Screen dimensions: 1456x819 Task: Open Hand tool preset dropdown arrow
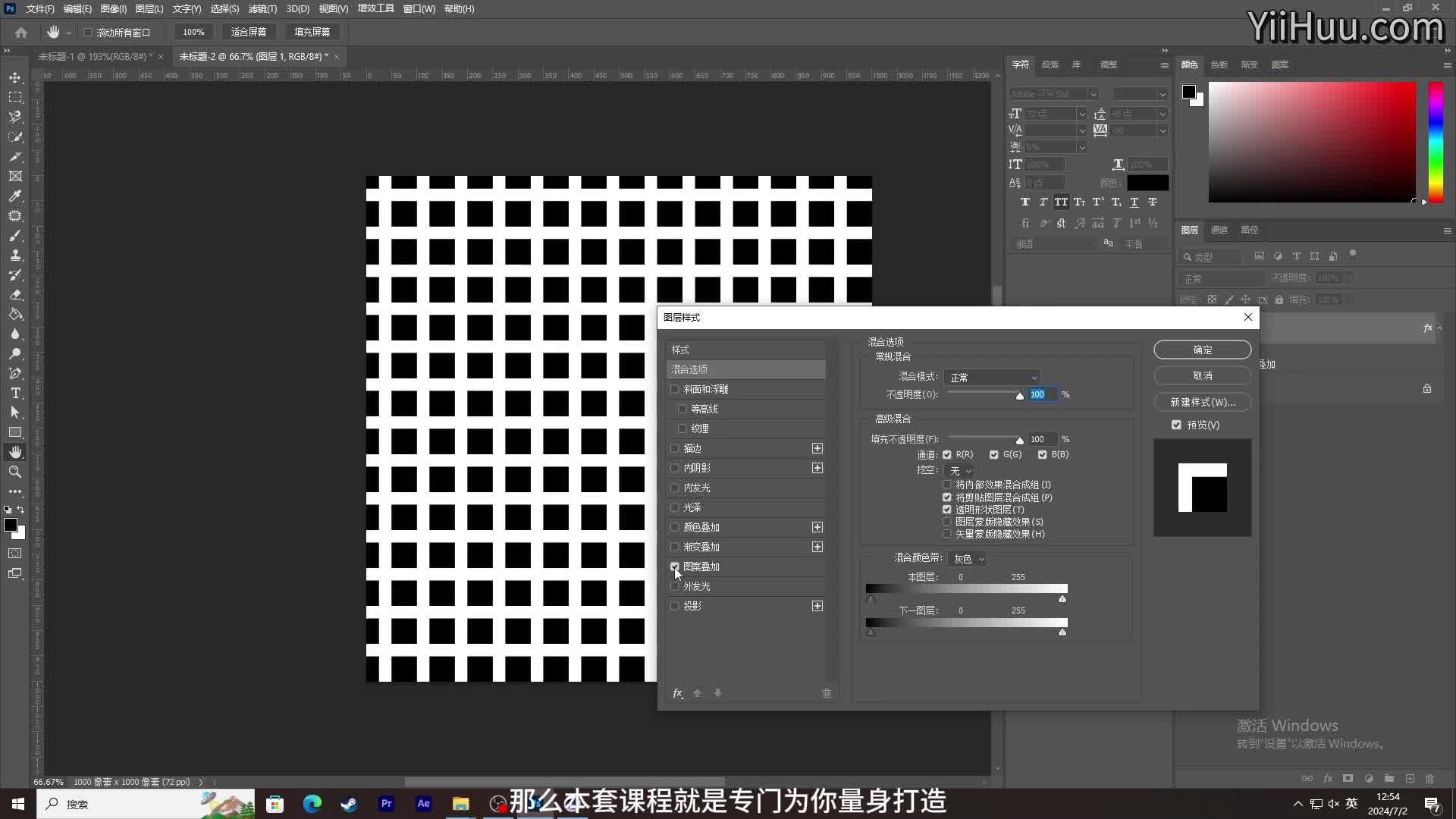pyautogui.click(x=68, y=33)
